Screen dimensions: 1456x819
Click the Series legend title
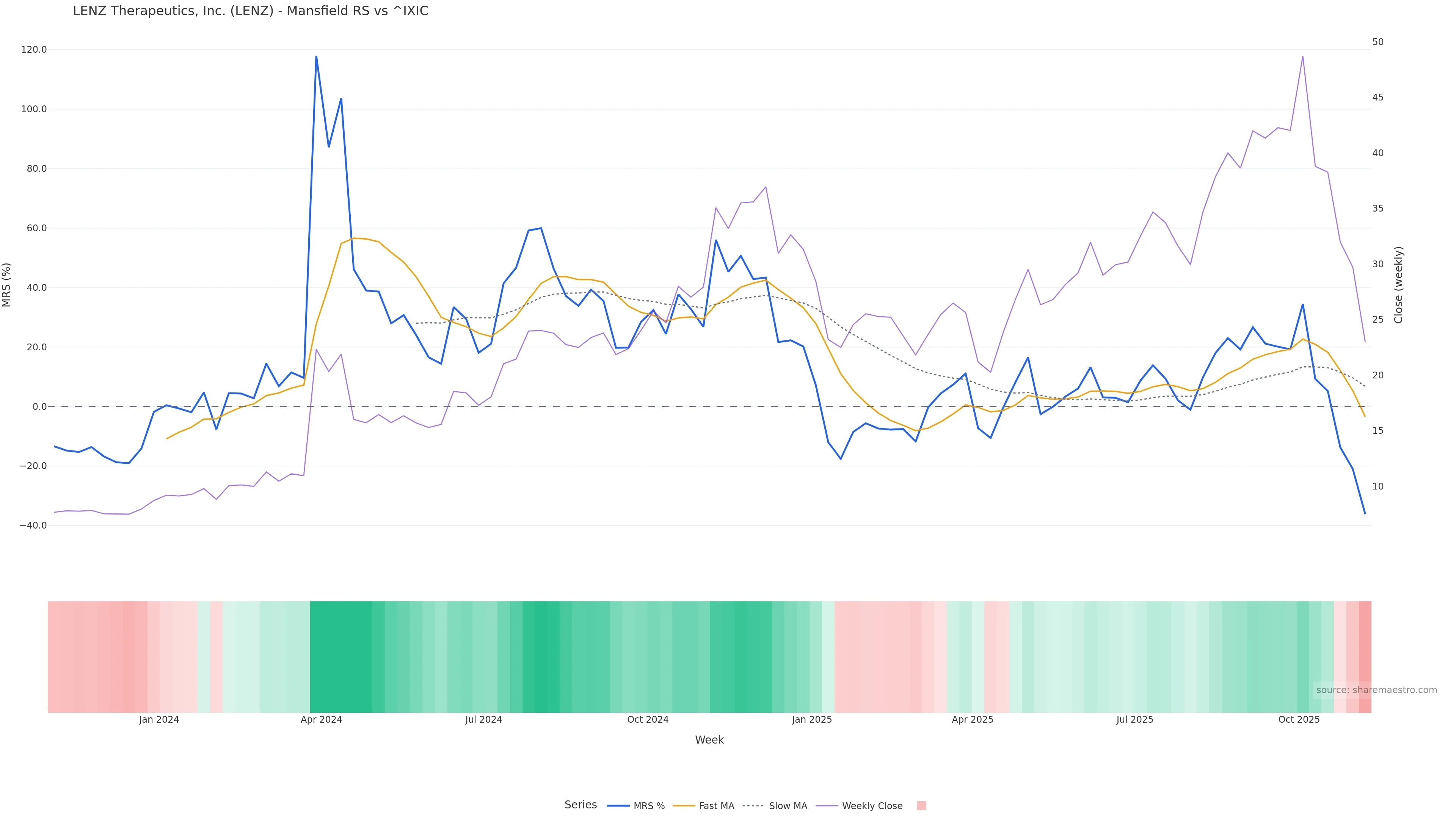point(581,805)
